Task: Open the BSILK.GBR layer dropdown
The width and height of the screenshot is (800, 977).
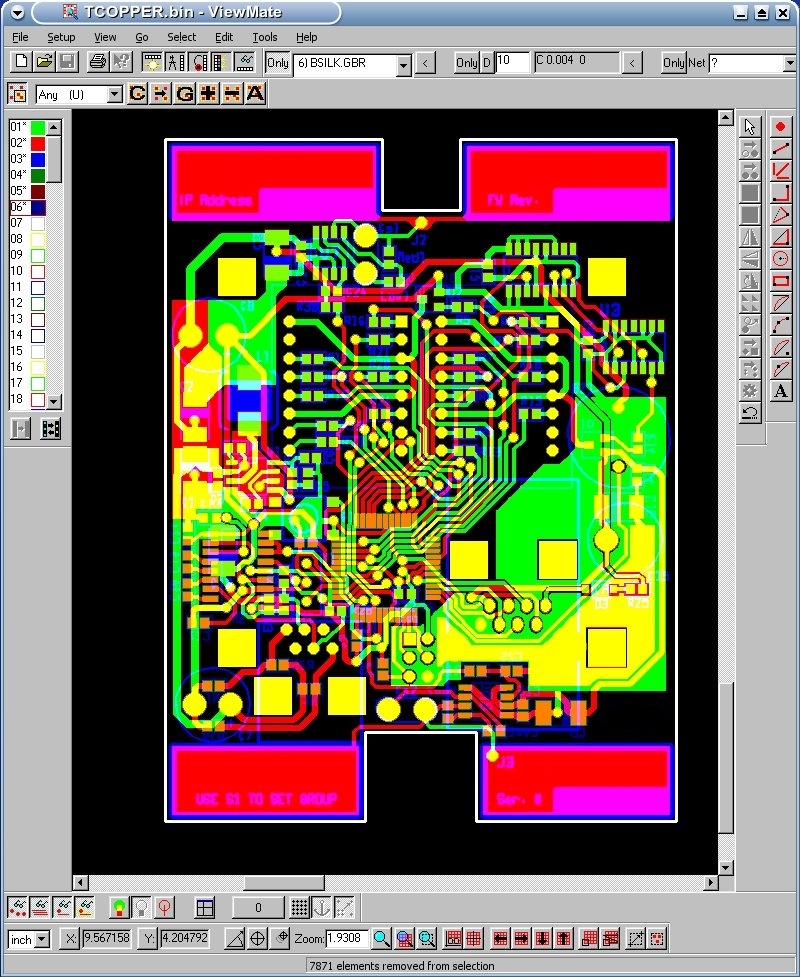Action: 404,65
